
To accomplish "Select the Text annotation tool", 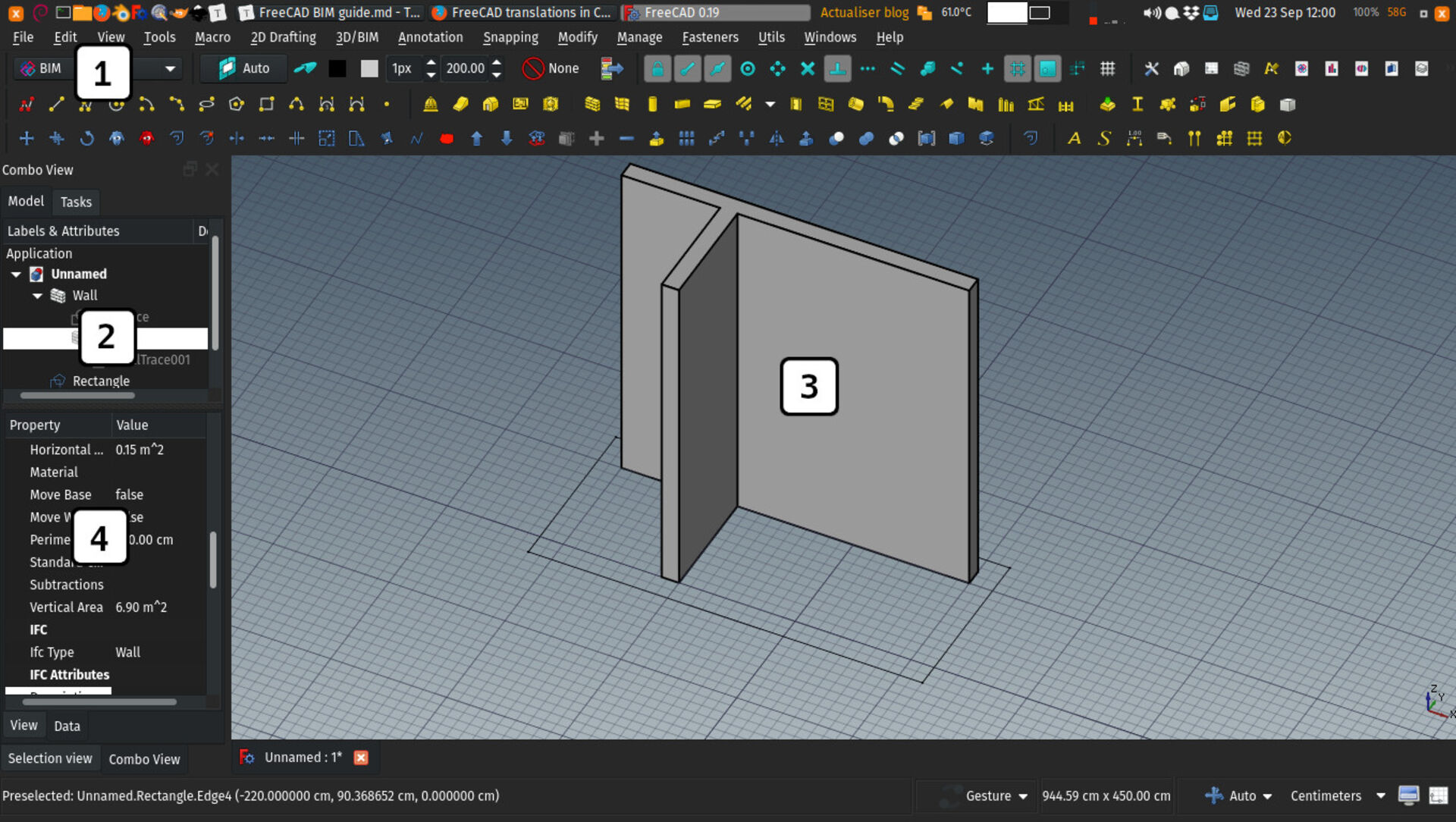I will (x=1074, y=138).
